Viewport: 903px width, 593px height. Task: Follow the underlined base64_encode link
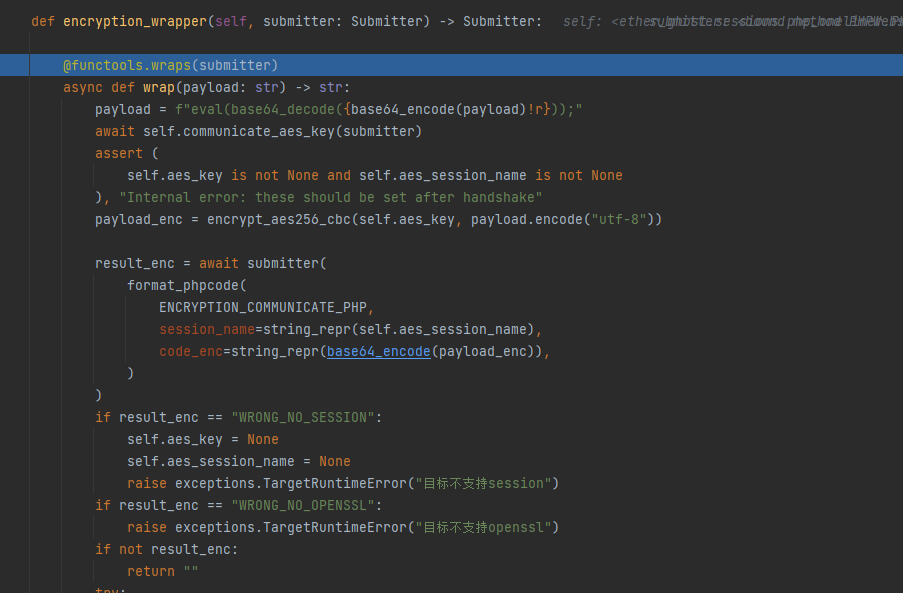click(x=378, y=351)
